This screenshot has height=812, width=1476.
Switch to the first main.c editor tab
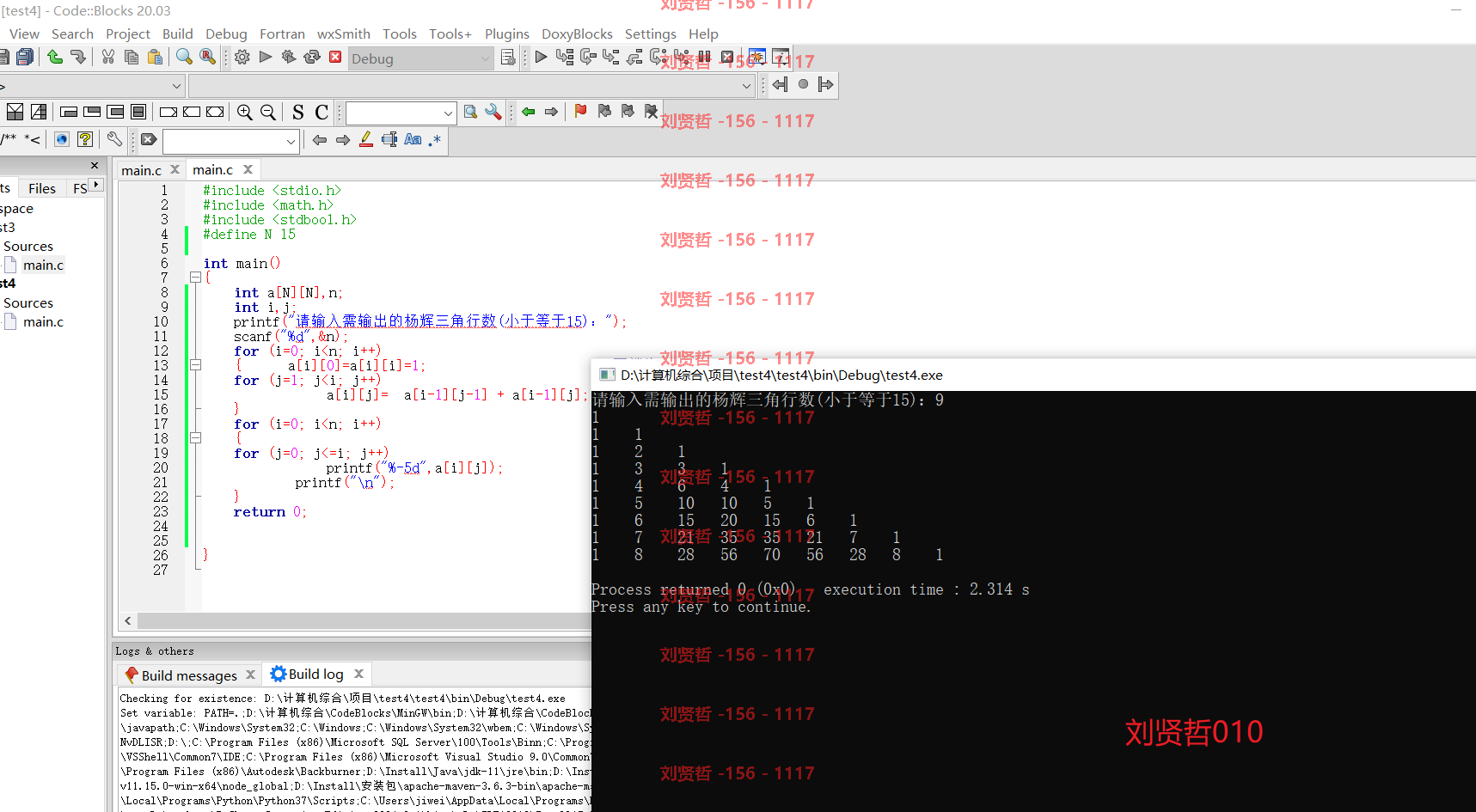tap(141, 170)
